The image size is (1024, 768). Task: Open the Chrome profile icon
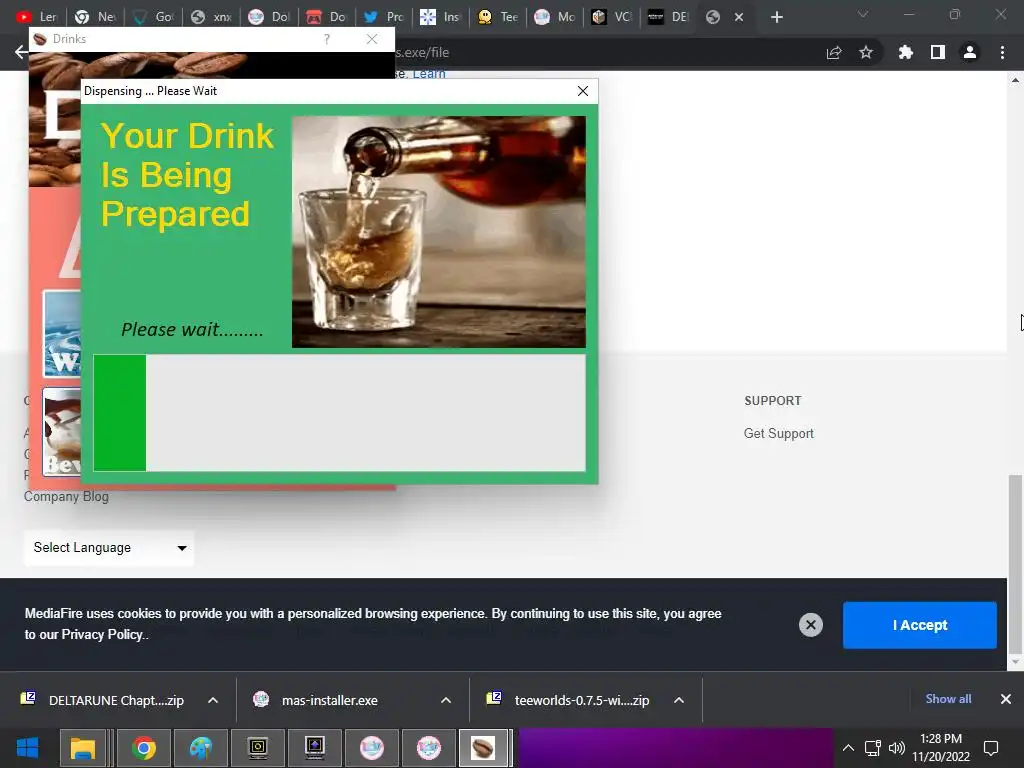click(x=970, y=52)
